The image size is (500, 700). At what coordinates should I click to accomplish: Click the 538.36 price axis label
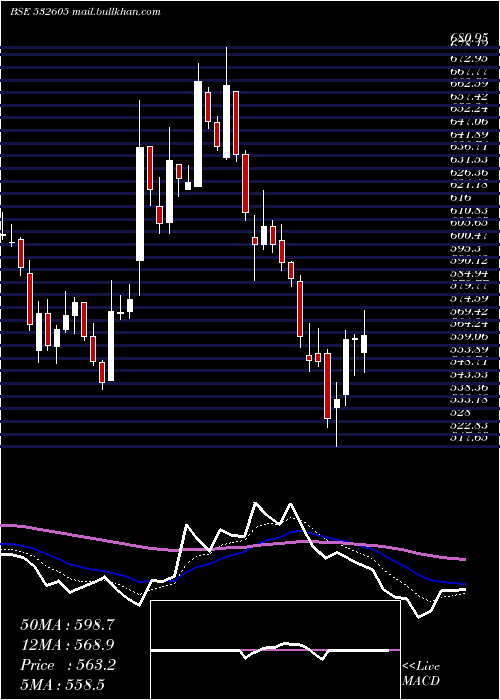469,388
